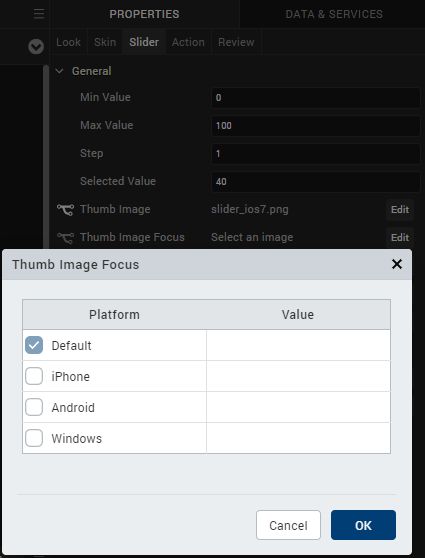Select the Action tab
Viewport: 425px width, 558px height.
[x=188, y=42]
